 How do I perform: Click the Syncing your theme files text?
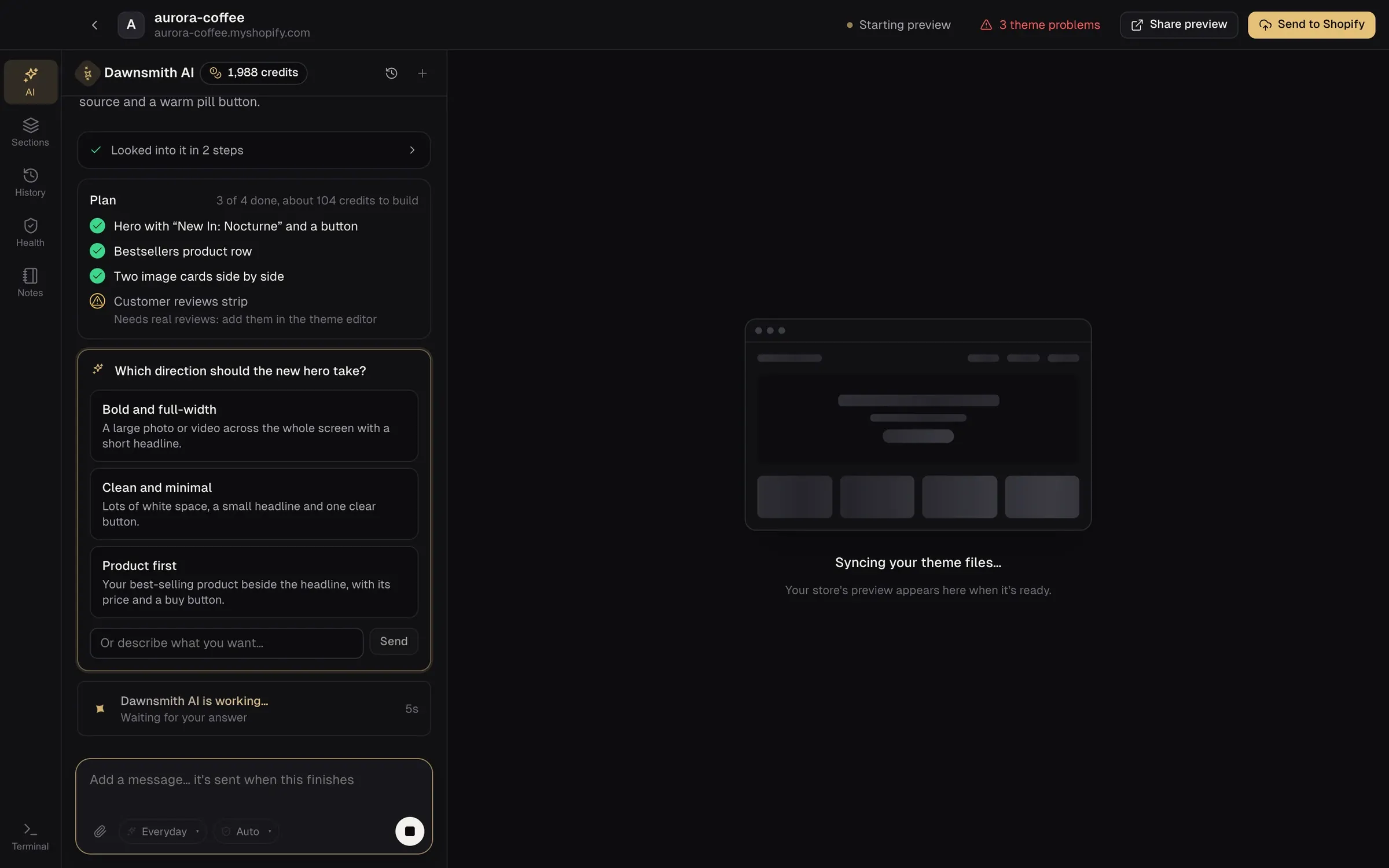tap(918, 562)
